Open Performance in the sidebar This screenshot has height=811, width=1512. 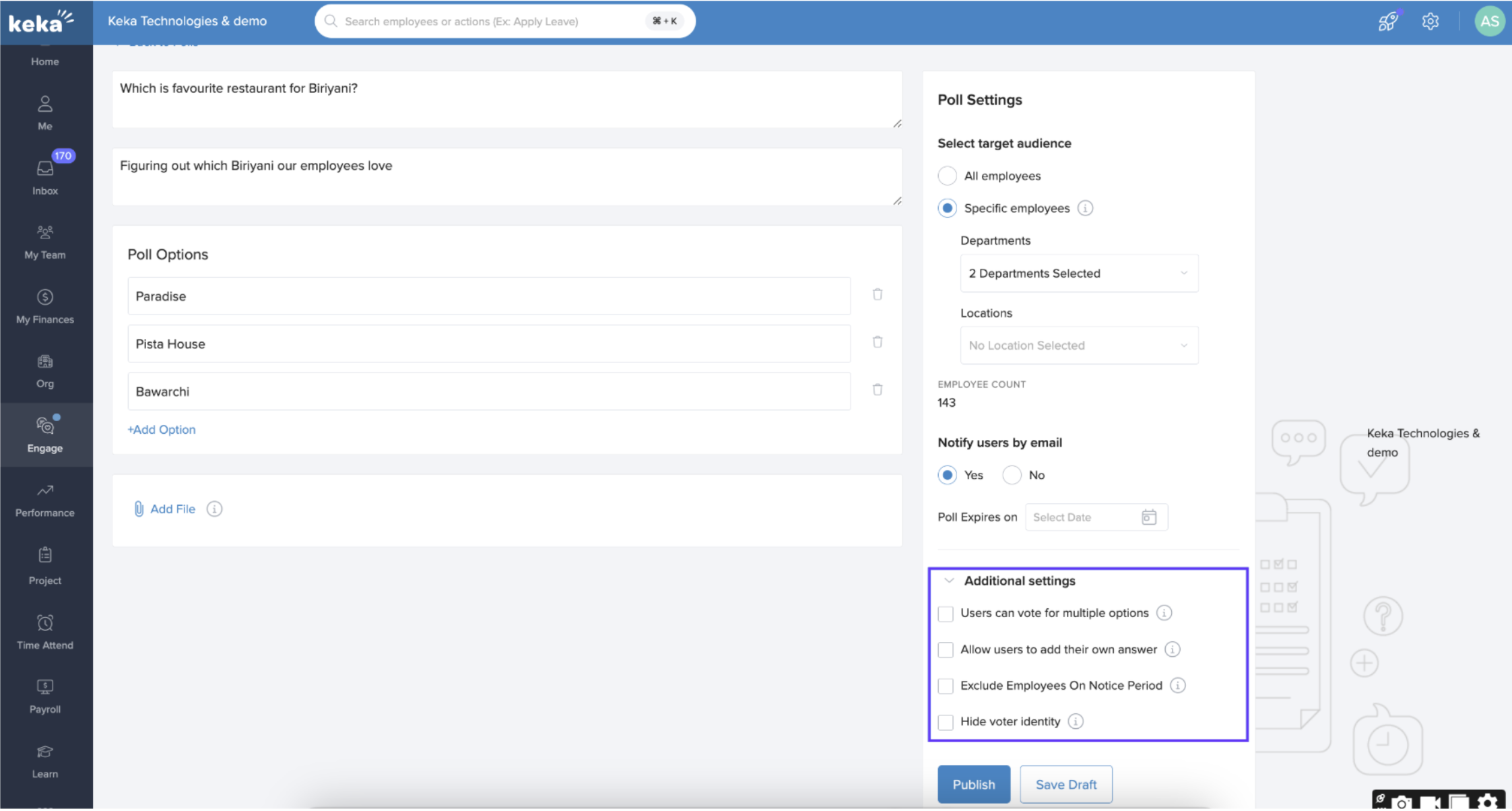(45, 500)
